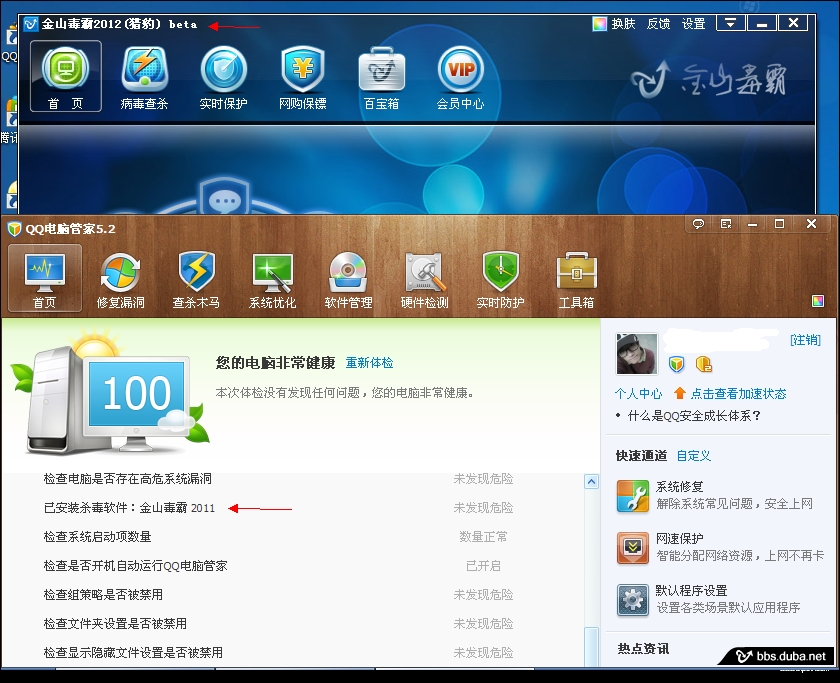Open 修复漏洞 in QQ电脑管家
This screenshot has width=840, height=683.
121,280
